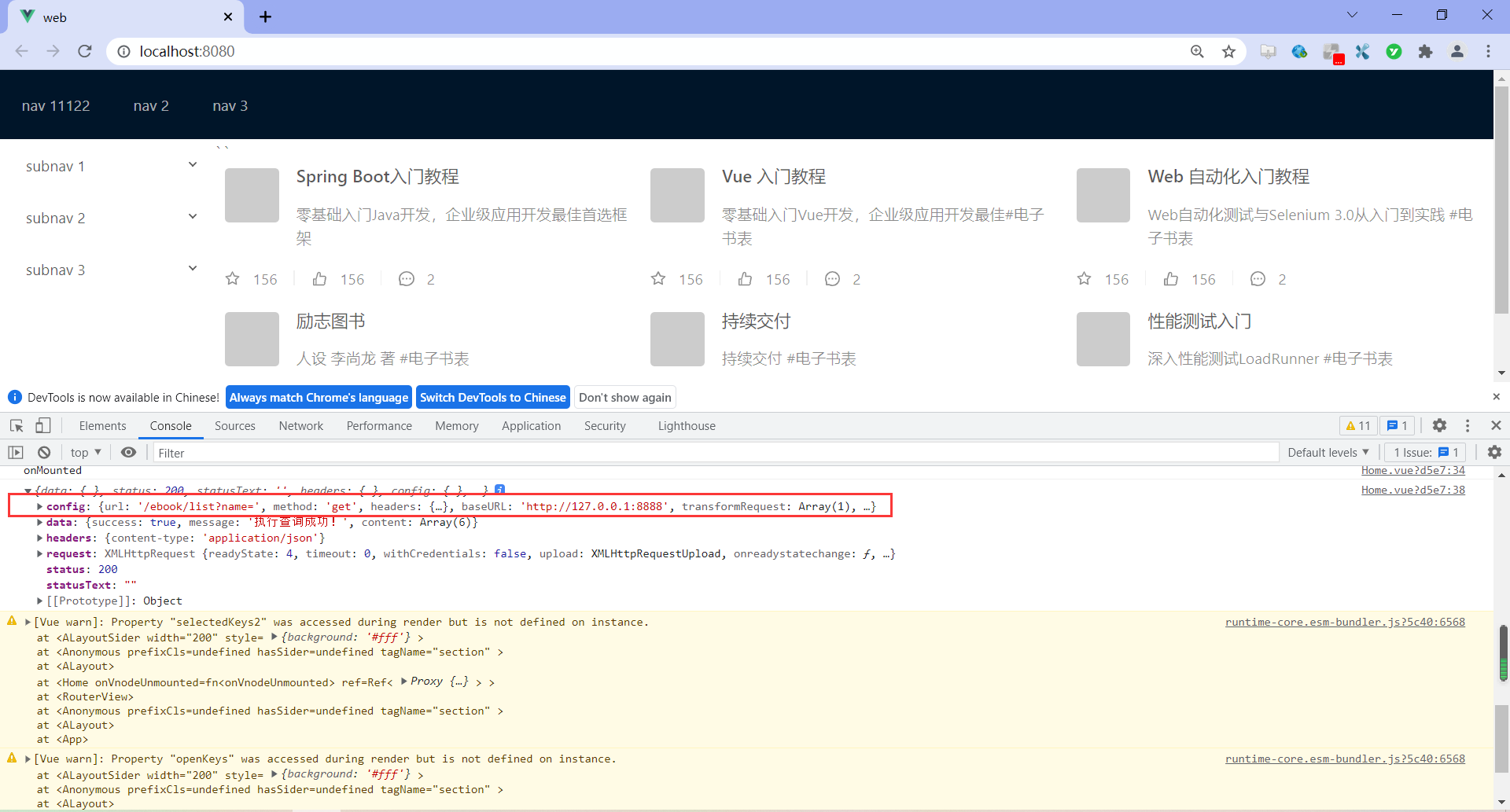The image size is (1510, 812).
Task: Open the DevTools settings gear
Action: click(x=1439, y=425)
